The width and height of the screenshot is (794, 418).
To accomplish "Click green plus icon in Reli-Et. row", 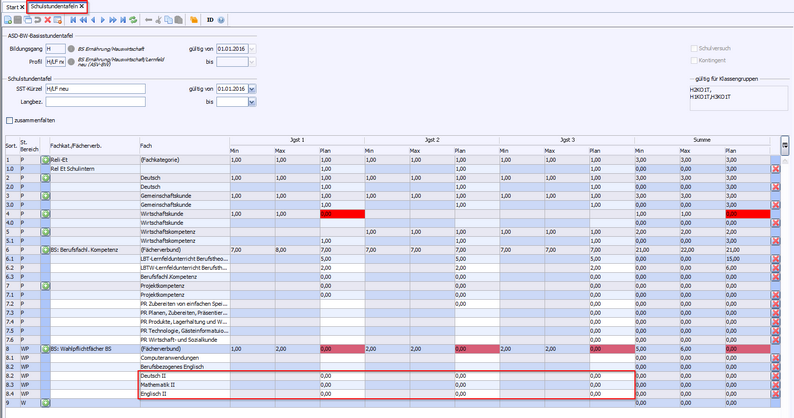I will (x=45, y=159).
